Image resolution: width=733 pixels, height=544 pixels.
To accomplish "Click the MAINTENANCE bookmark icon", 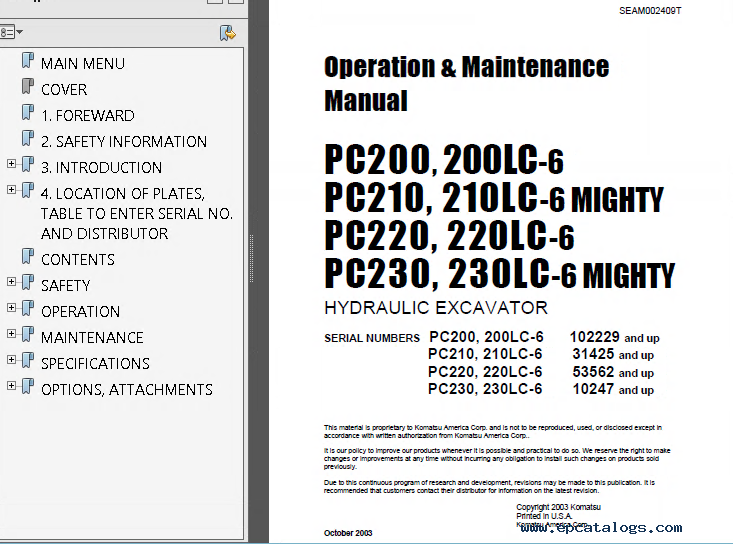I will [x=28, y=335].
